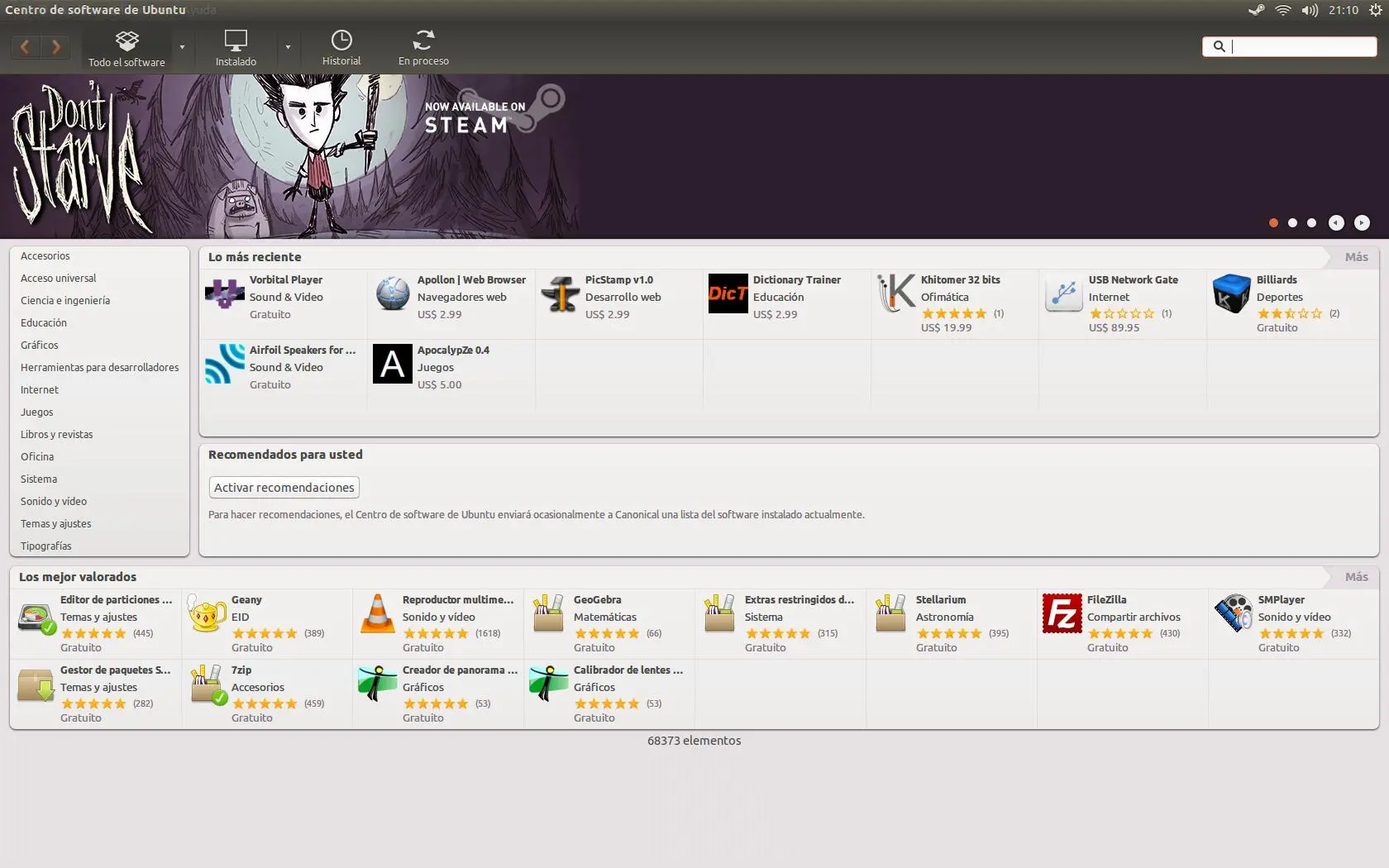Open the Juegos category in sidebar

(37, 413)
